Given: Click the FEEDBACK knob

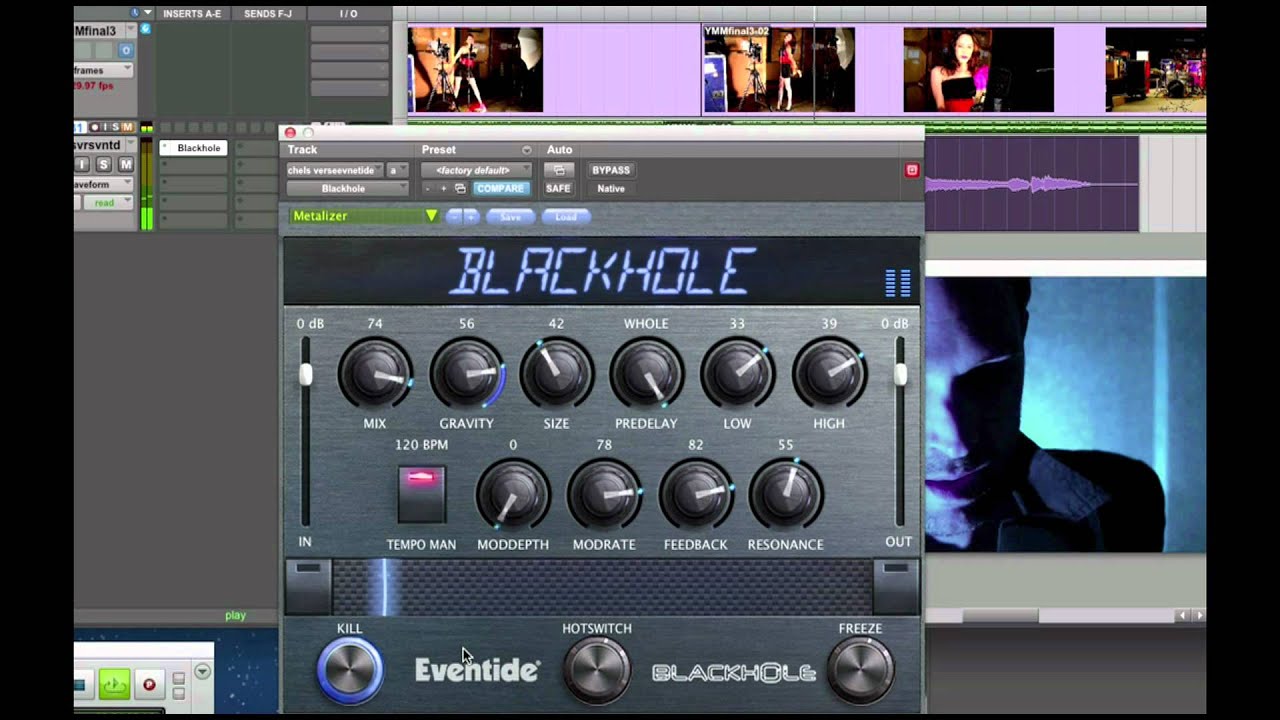Looking at the screenshot, I should (x=696, y=494).
